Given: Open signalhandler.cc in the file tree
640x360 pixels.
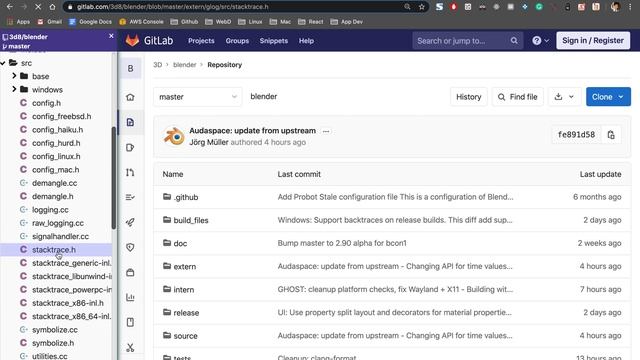Looking at the screenshot, I should point(60,236).
